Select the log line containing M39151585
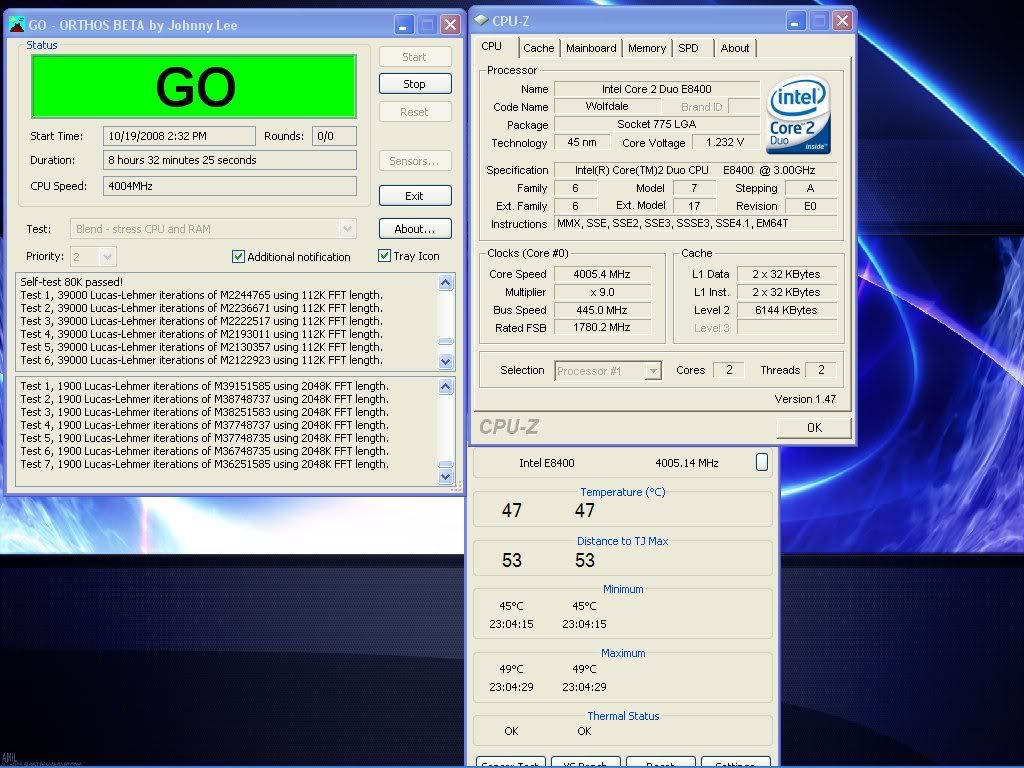The height and width of the screenshot is (768, 1024). 204,387
